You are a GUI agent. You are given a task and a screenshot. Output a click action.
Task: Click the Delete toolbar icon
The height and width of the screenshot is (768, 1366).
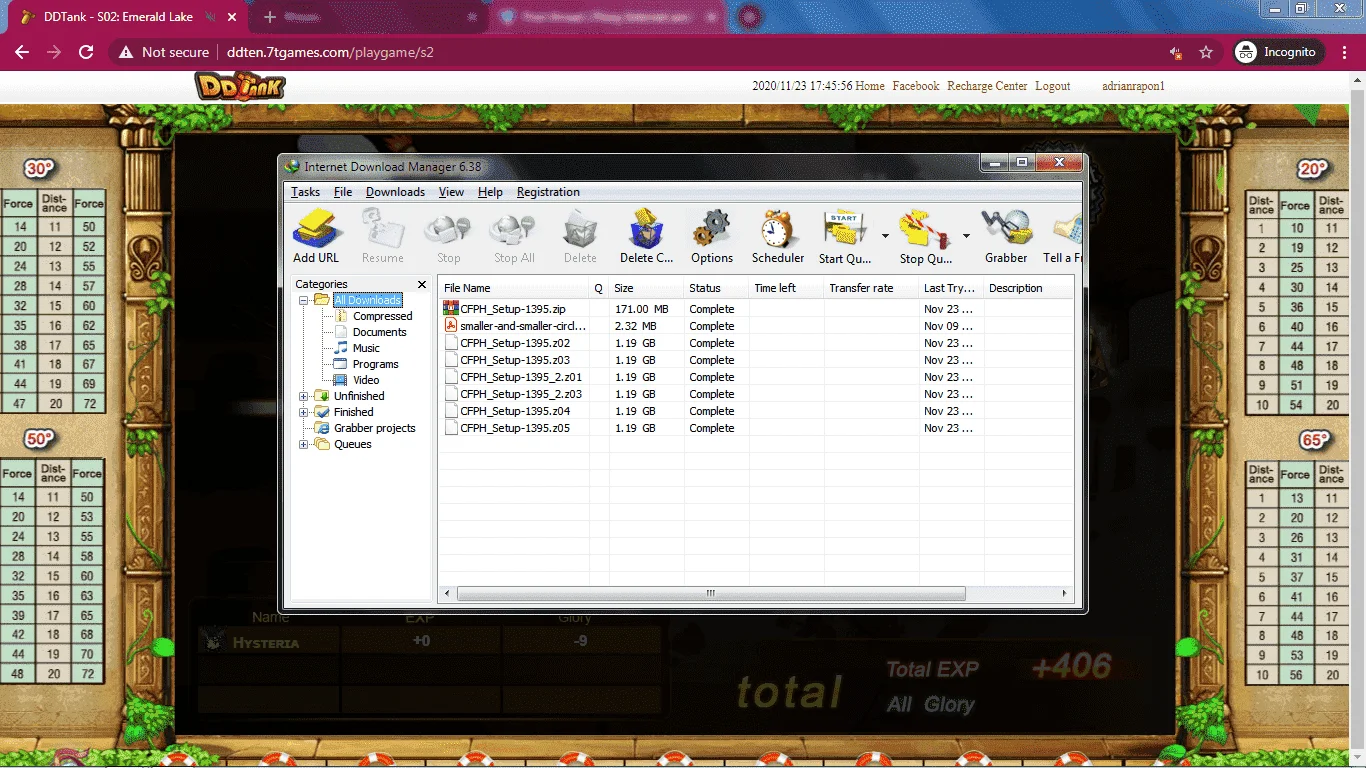(x=580, y=237)
